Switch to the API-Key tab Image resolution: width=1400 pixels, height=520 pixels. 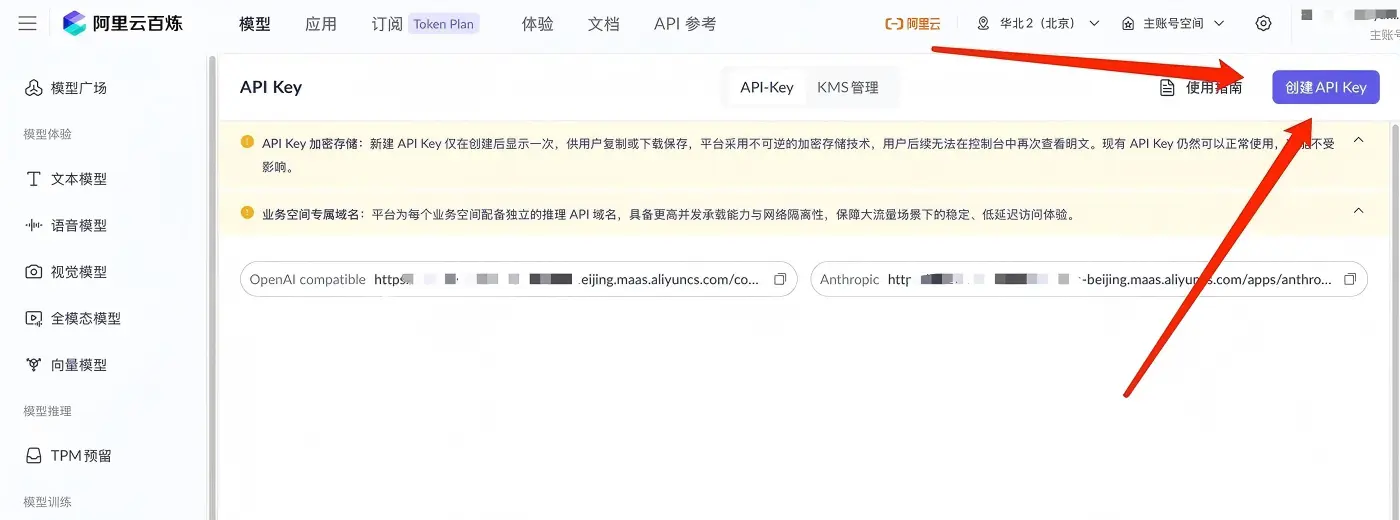[x=767, y=87]
